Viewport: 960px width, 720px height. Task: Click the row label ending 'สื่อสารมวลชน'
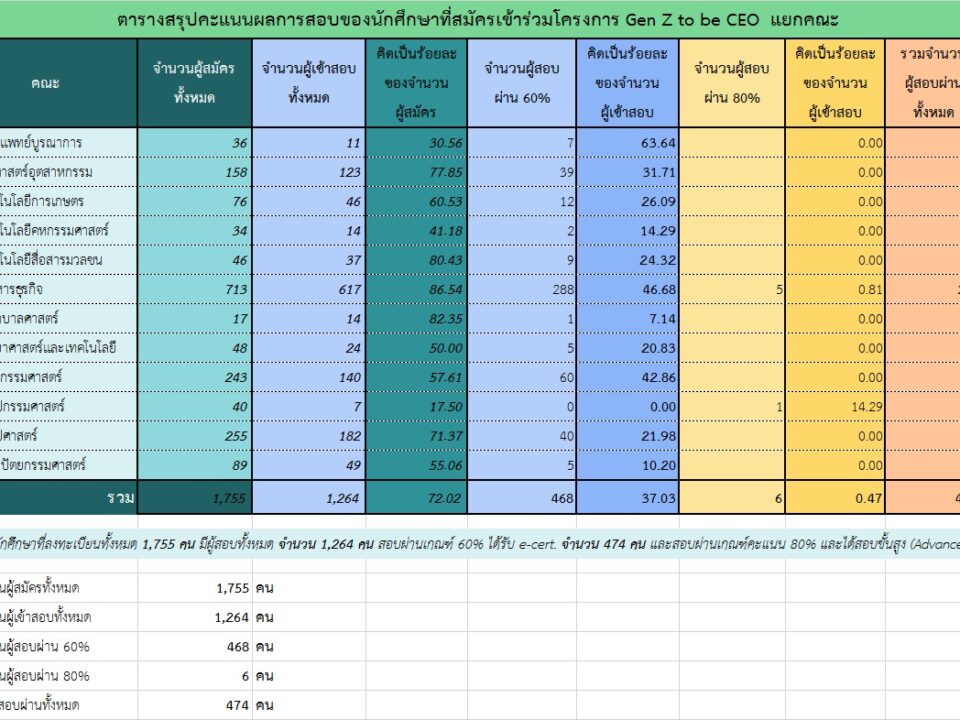(69, 260)
